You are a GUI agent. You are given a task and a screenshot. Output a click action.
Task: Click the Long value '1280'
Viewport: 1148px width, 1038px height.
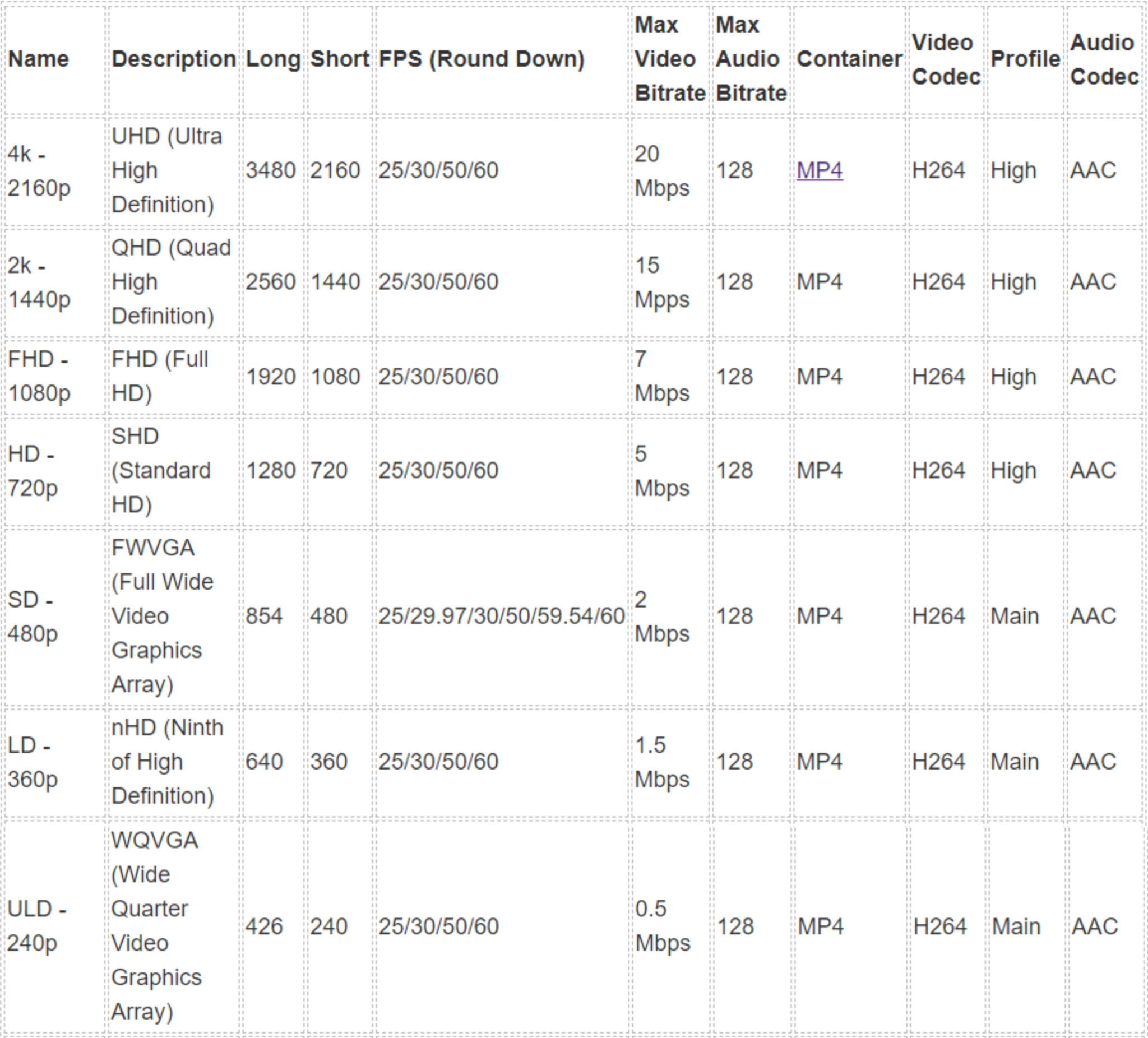271,470
